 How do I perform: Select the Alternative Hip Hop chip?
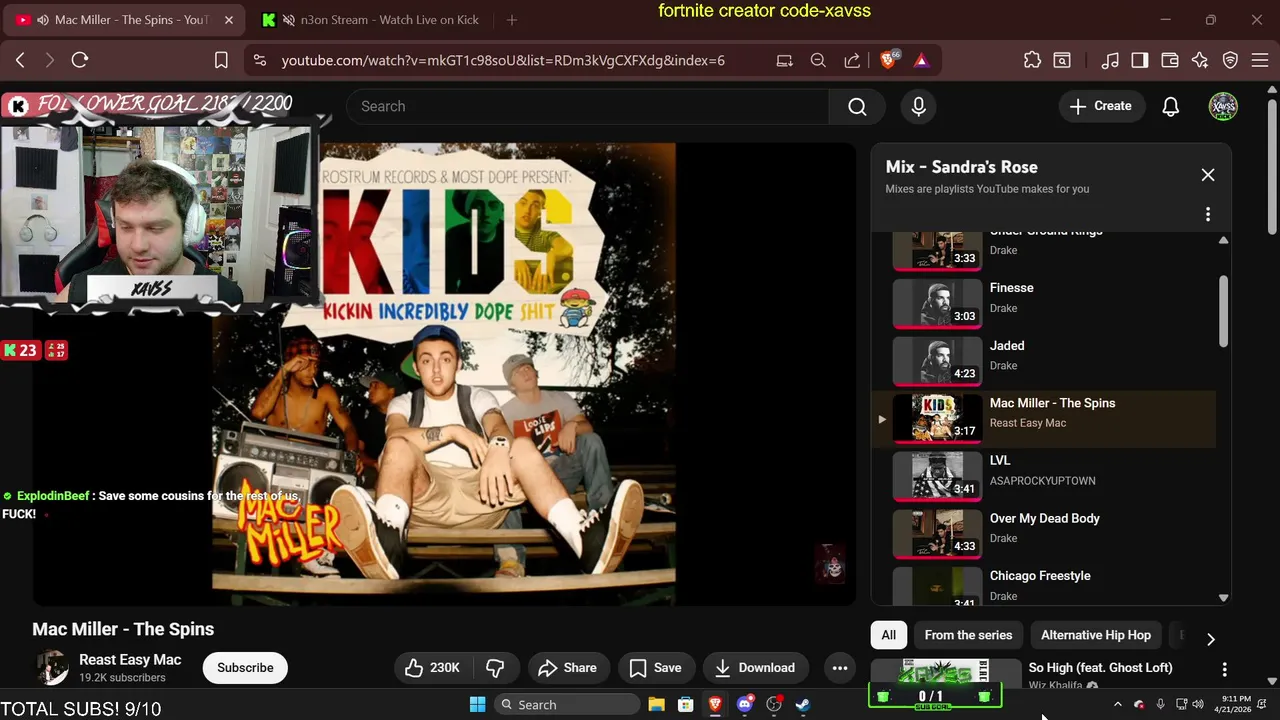(1096, 635)
